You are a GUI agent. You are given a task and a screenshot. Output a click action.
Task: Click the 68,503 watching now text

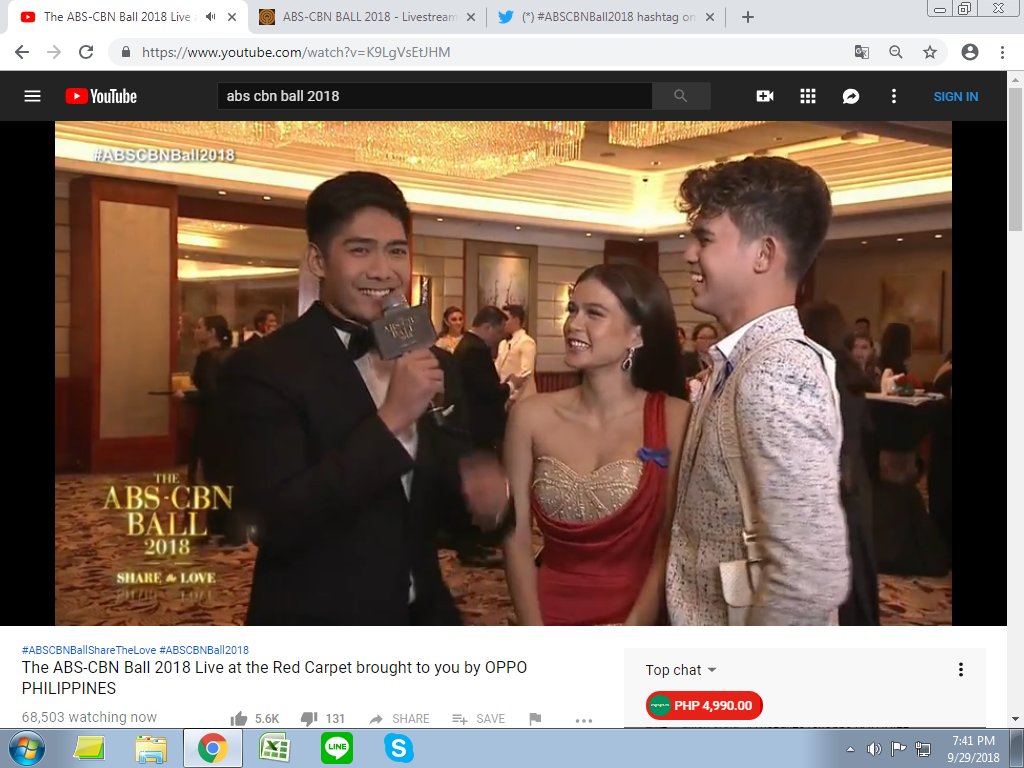pyautogui.click(x=89, y=717)
